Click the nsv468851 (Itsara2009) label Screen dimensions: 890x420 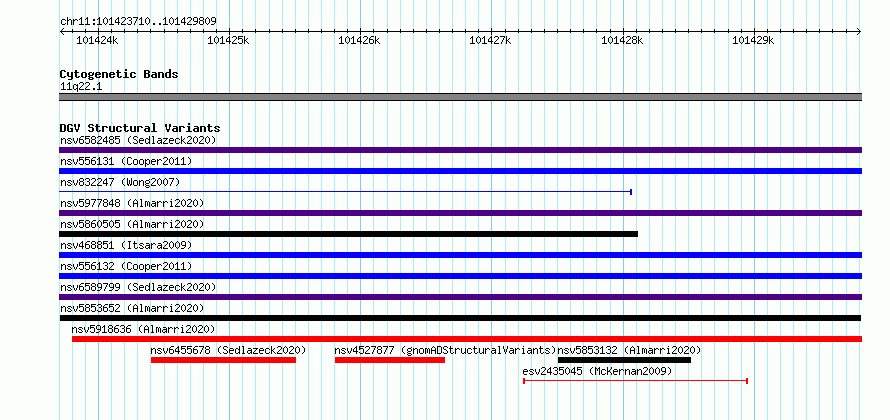click(x=126, y=245)
